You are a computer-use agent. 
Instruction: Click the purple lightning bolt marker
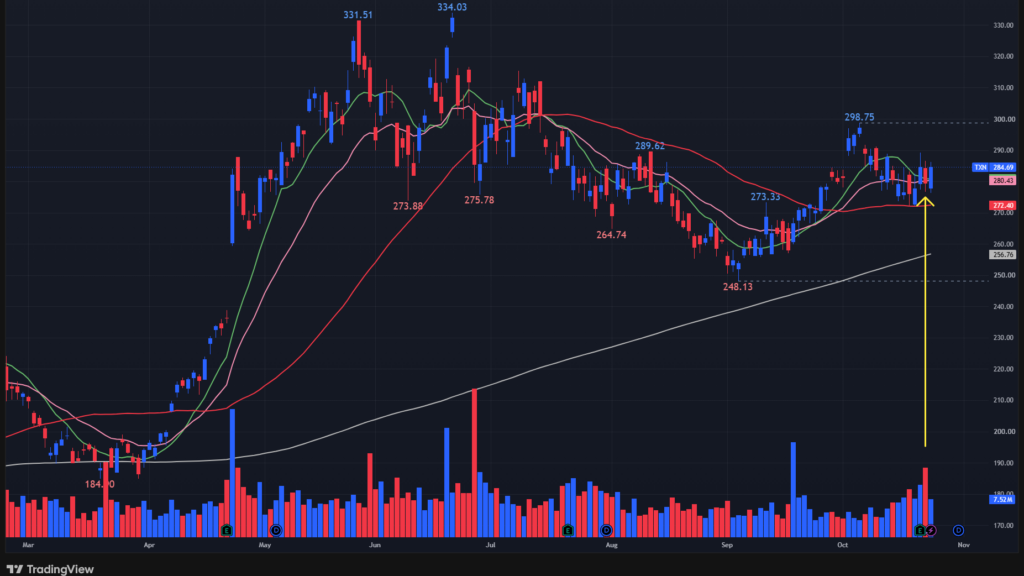pyautogui.click(x=931, y=530)
